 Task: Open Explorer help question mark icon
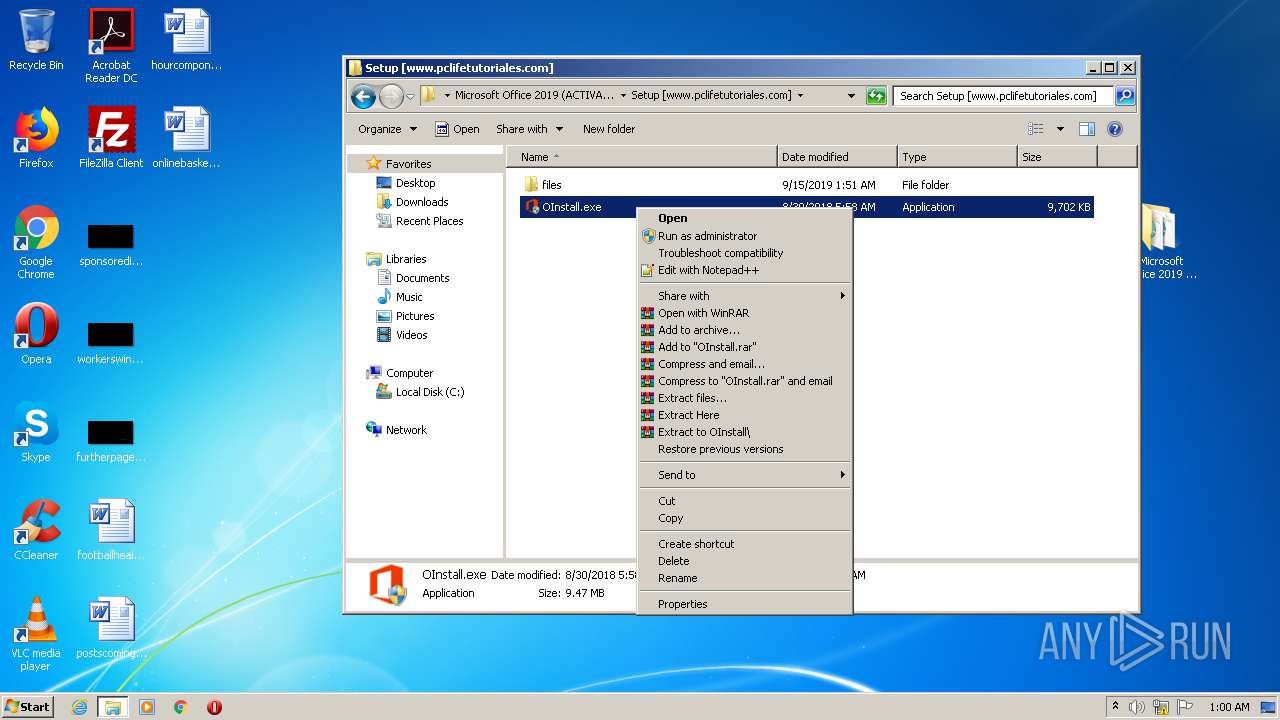[x=1115, y=129]
